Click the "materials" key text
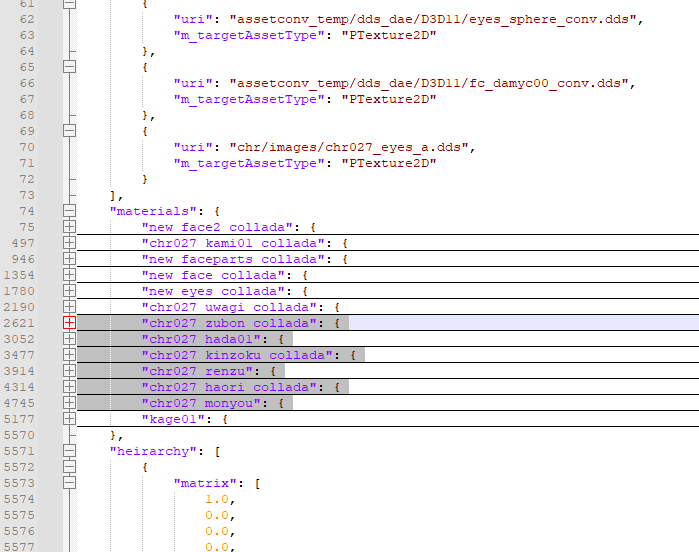The height and width of the screenshot is (552, 699). [153, 211]
